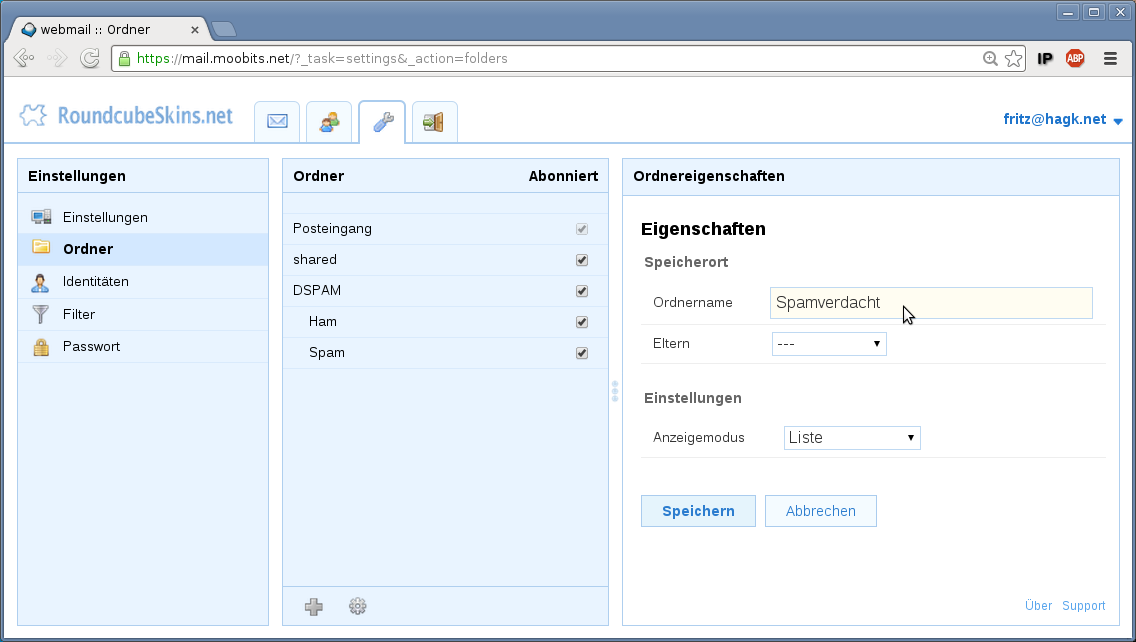Open folder actions via the gear icon
Viewport: 1136px width, 642px height.
click(357, 606)
